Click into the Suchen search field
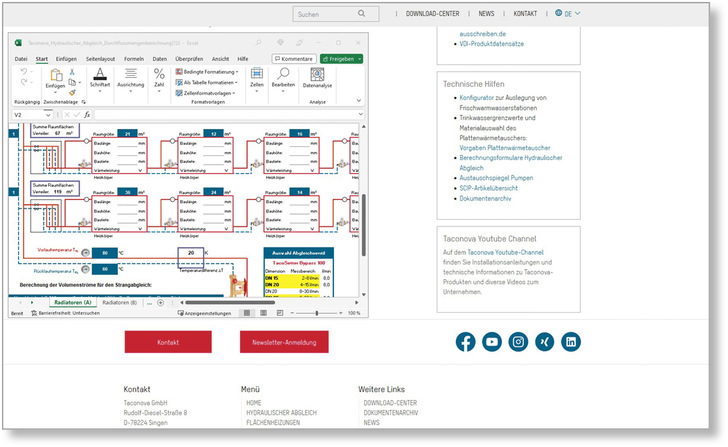The image size is (728, 447). (330, 15)
